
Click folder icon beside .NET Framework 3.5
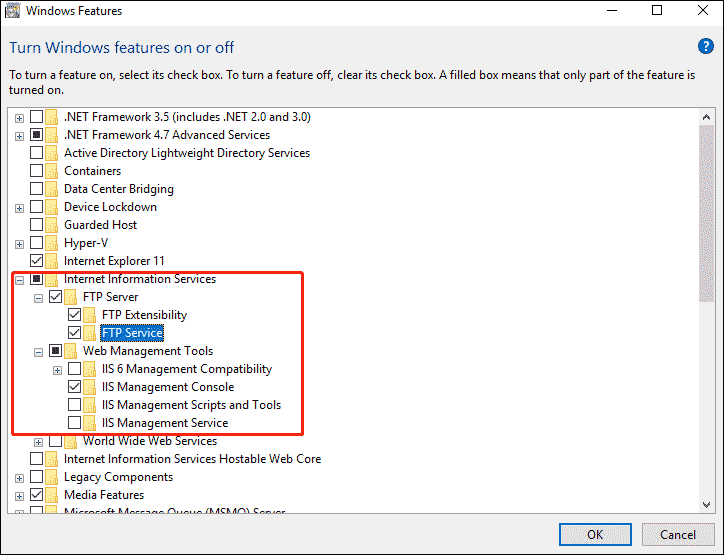pyautogui.click(x=52, y=117)
